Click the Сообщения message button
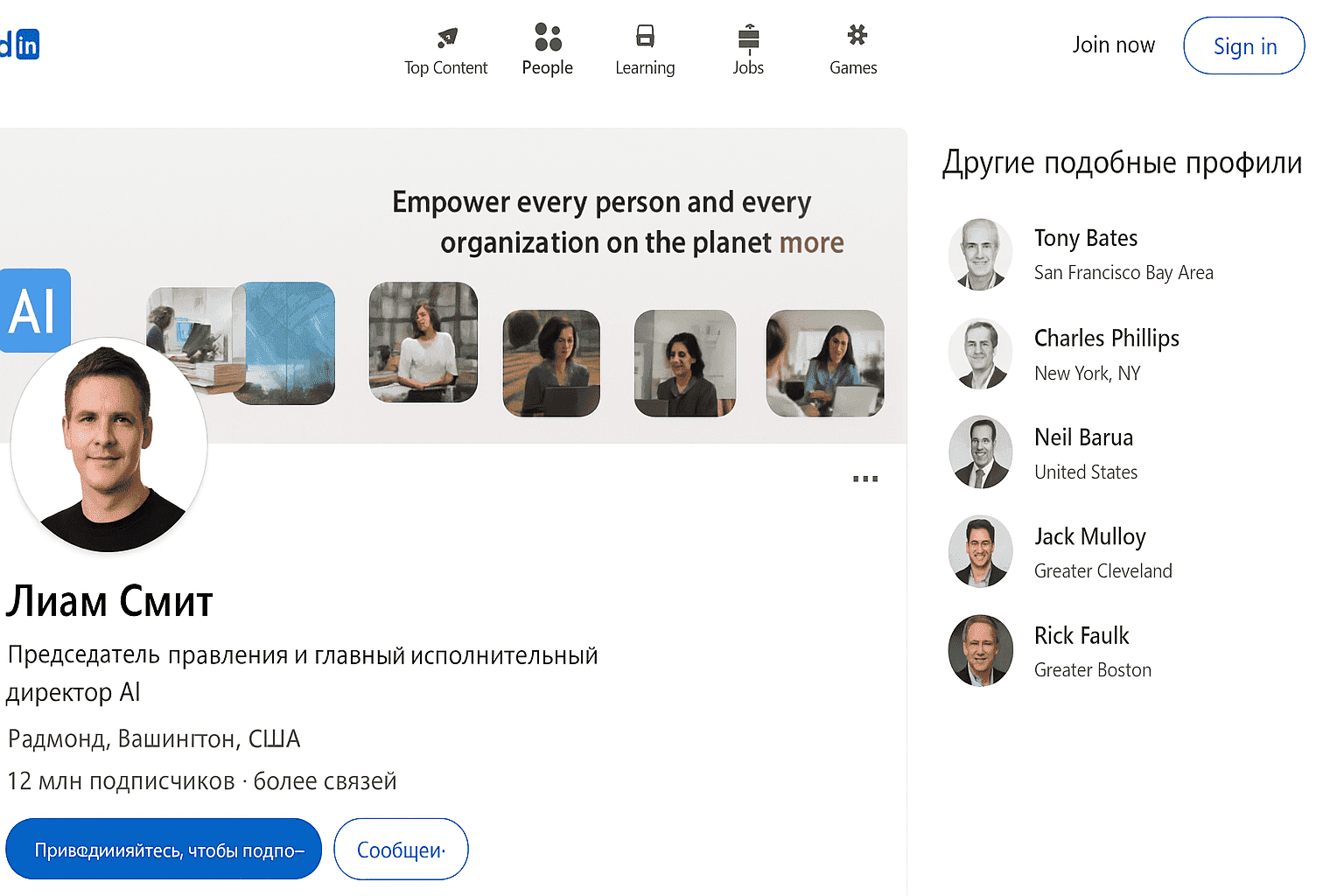The width and height of the screenshot is (1344, 896). click(x=401, y=848)
